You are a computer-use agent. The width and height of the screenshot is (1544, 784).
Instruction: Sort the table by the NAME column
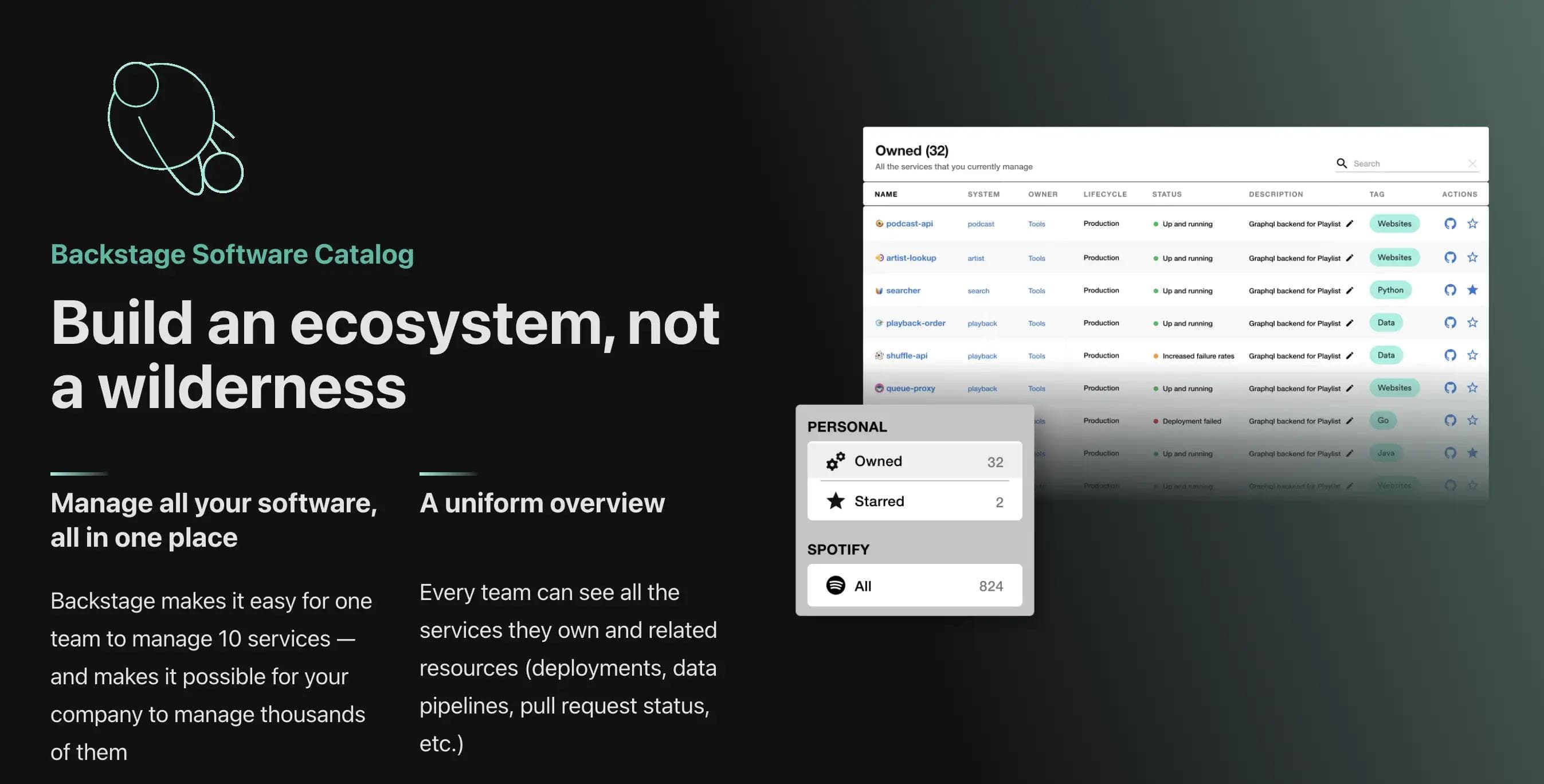coord(886,194)
